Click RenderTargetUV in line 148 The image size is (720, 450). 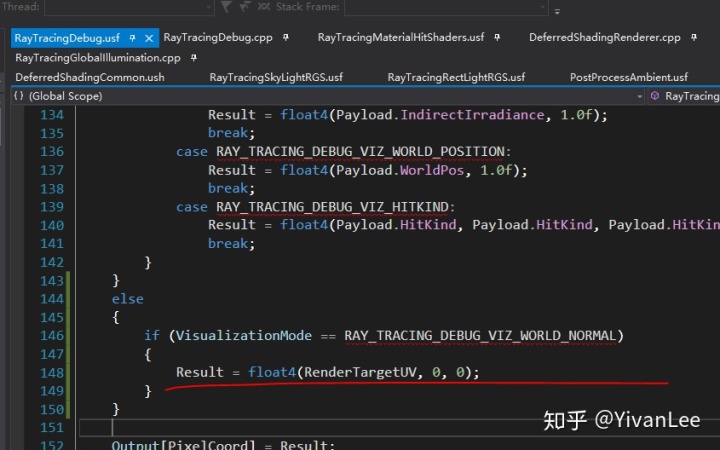point(360,372)
